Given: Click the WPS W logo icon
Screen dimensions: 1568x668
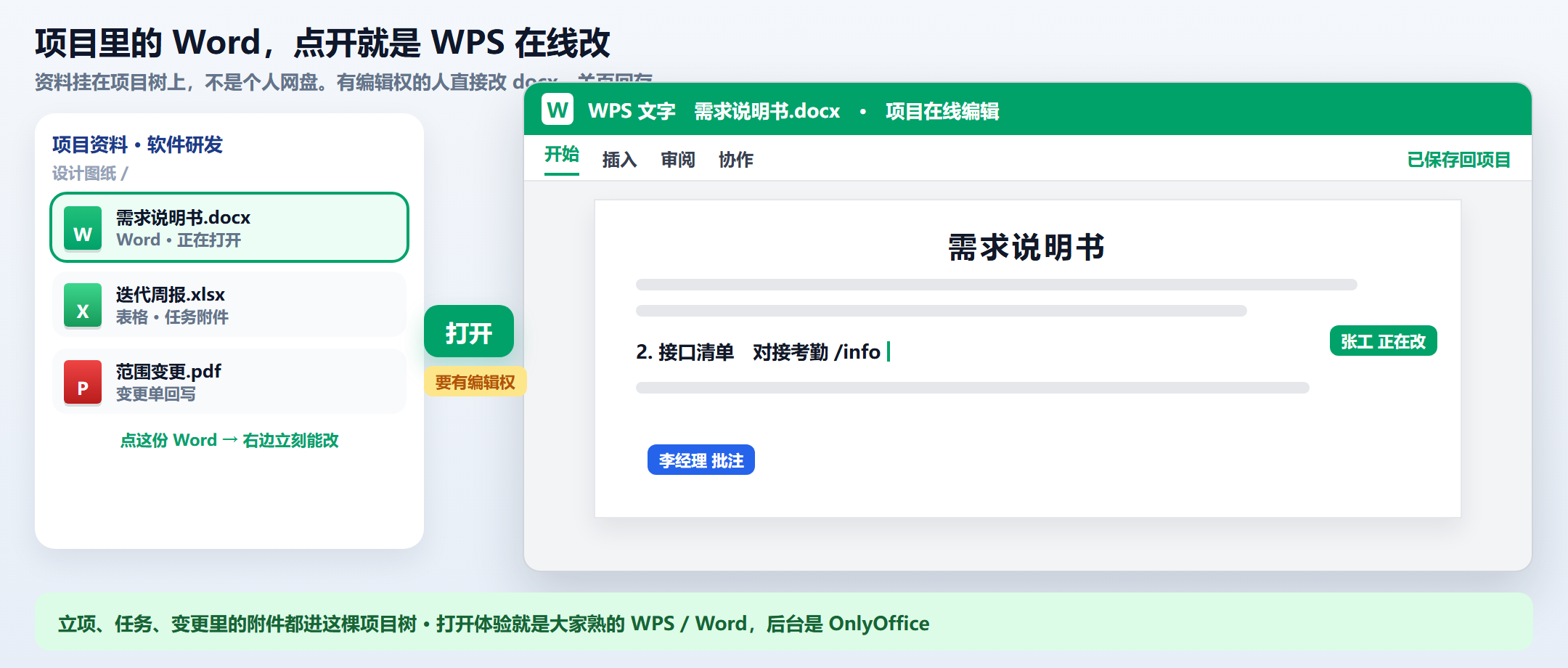Looking at the screenshot, I should 558,110.
